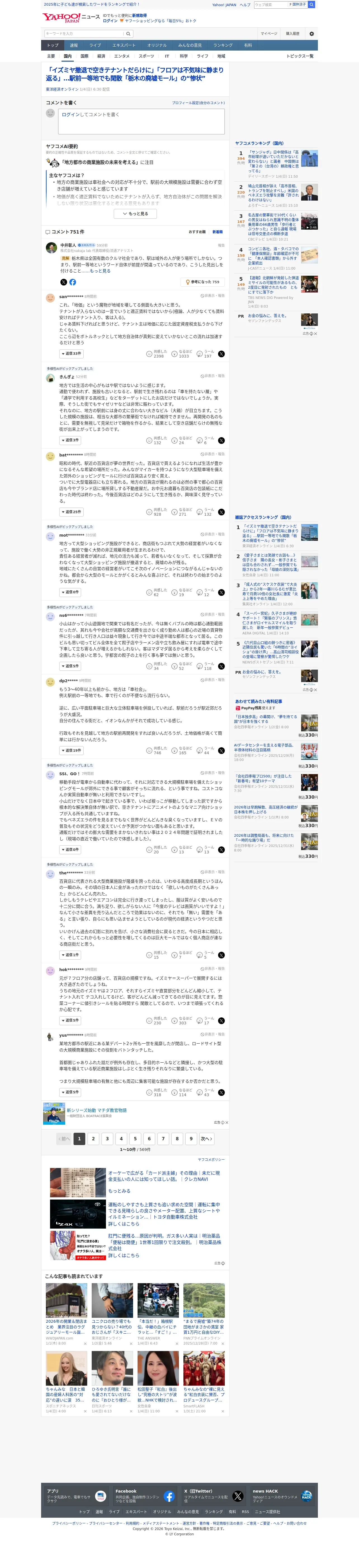
Task: Select the 経済 category tab
Action: click(x=101, y=56)
